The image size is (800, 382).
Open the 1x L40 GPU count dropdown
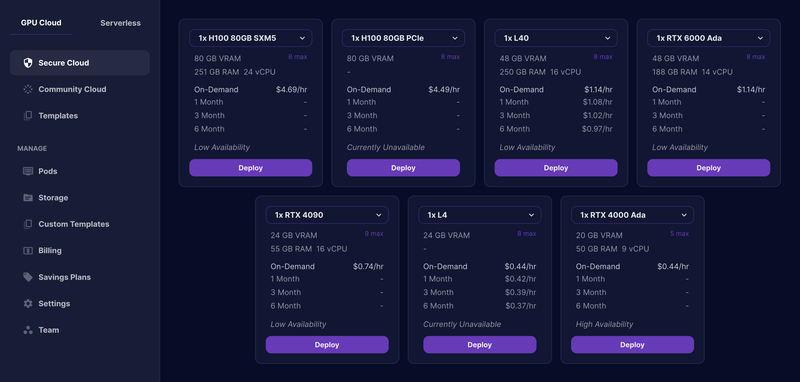(556, 38)
